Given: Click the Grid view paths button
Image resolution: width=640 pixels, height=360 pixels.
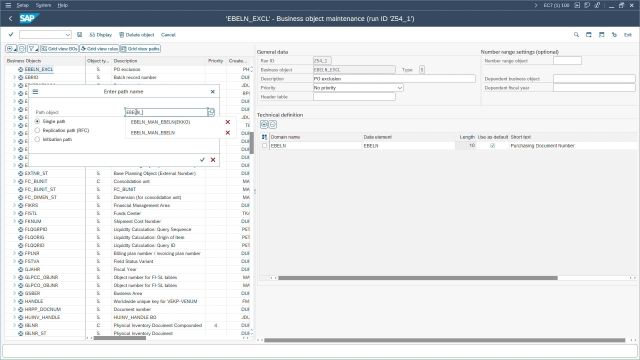Looking at the screenshot, I should coord(140,49).
